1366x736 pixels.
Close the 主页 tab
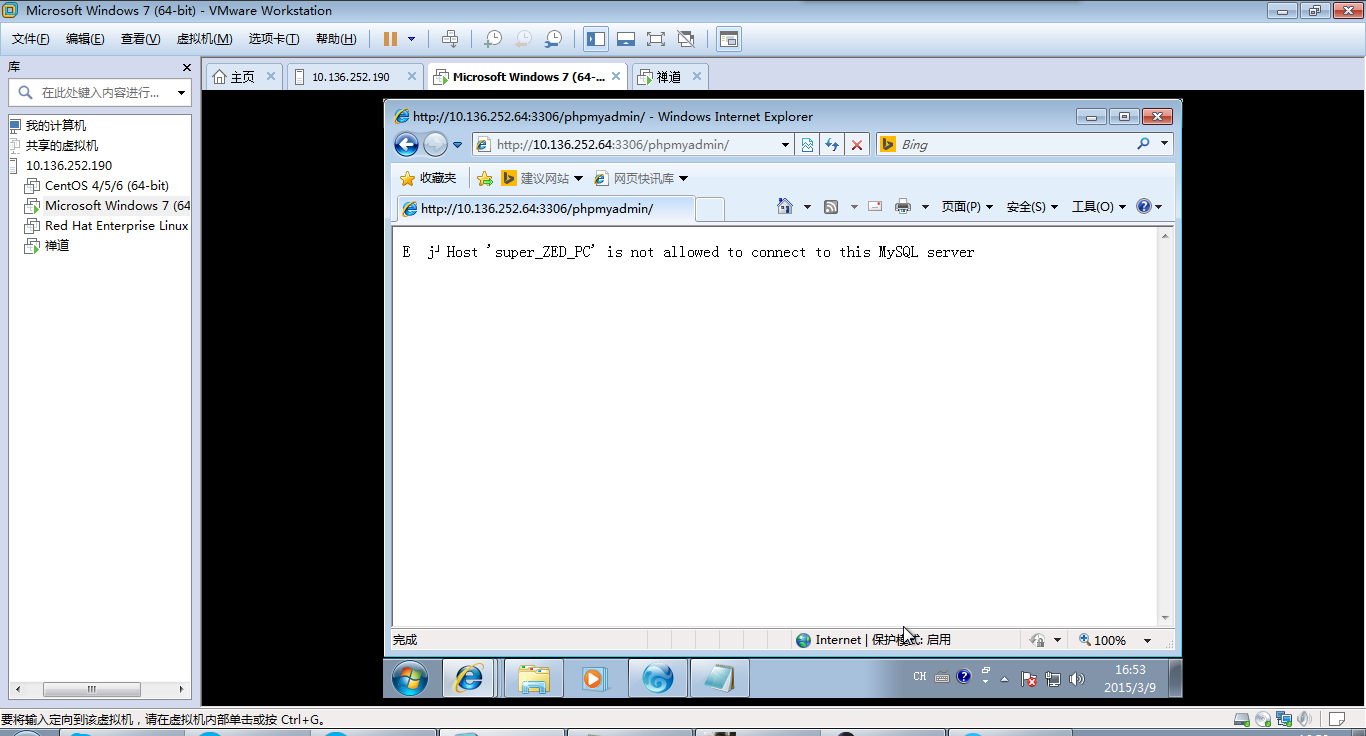272,76
